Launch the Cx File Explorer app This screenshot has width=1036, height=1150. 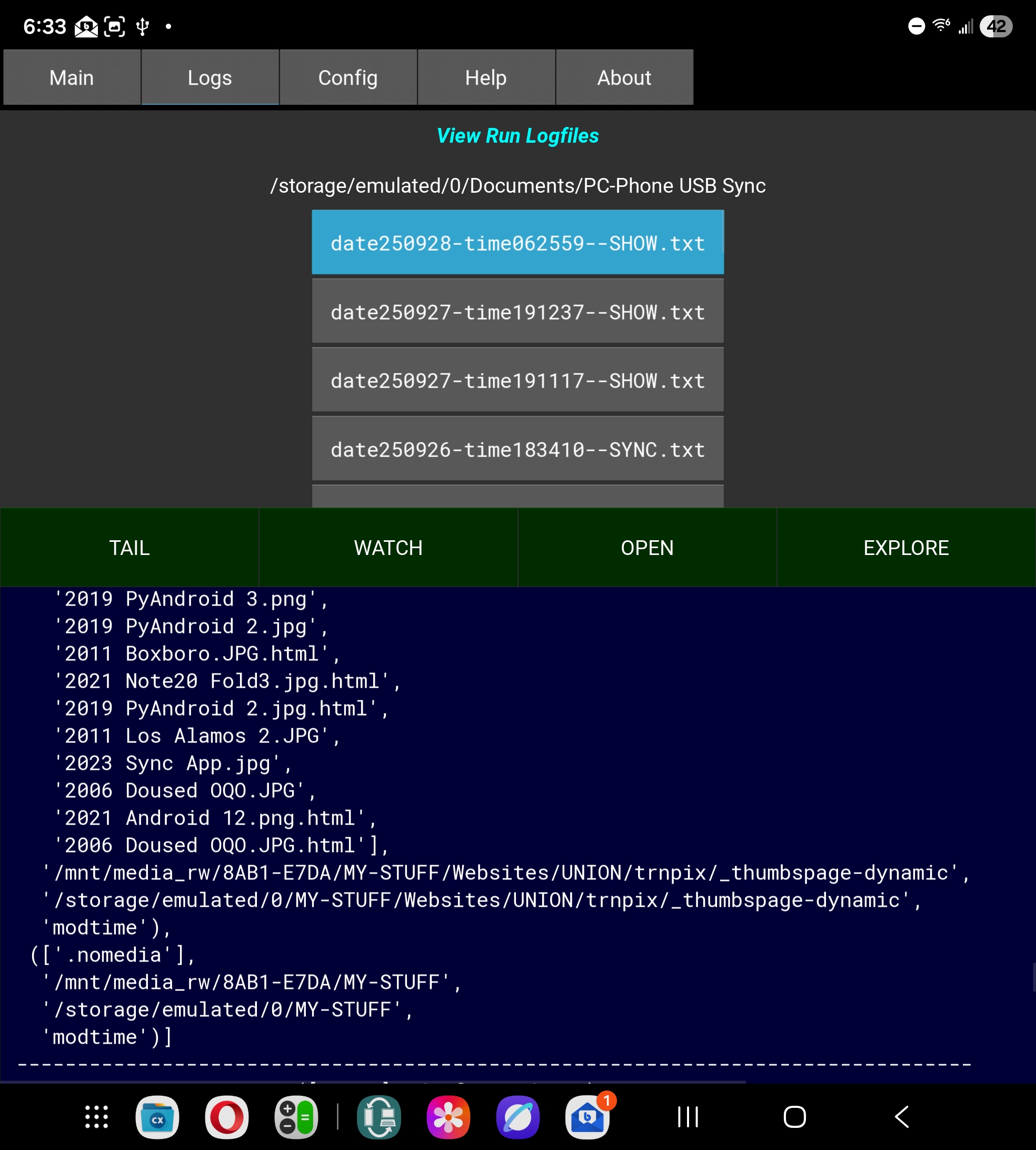[x=157, y=1116]
